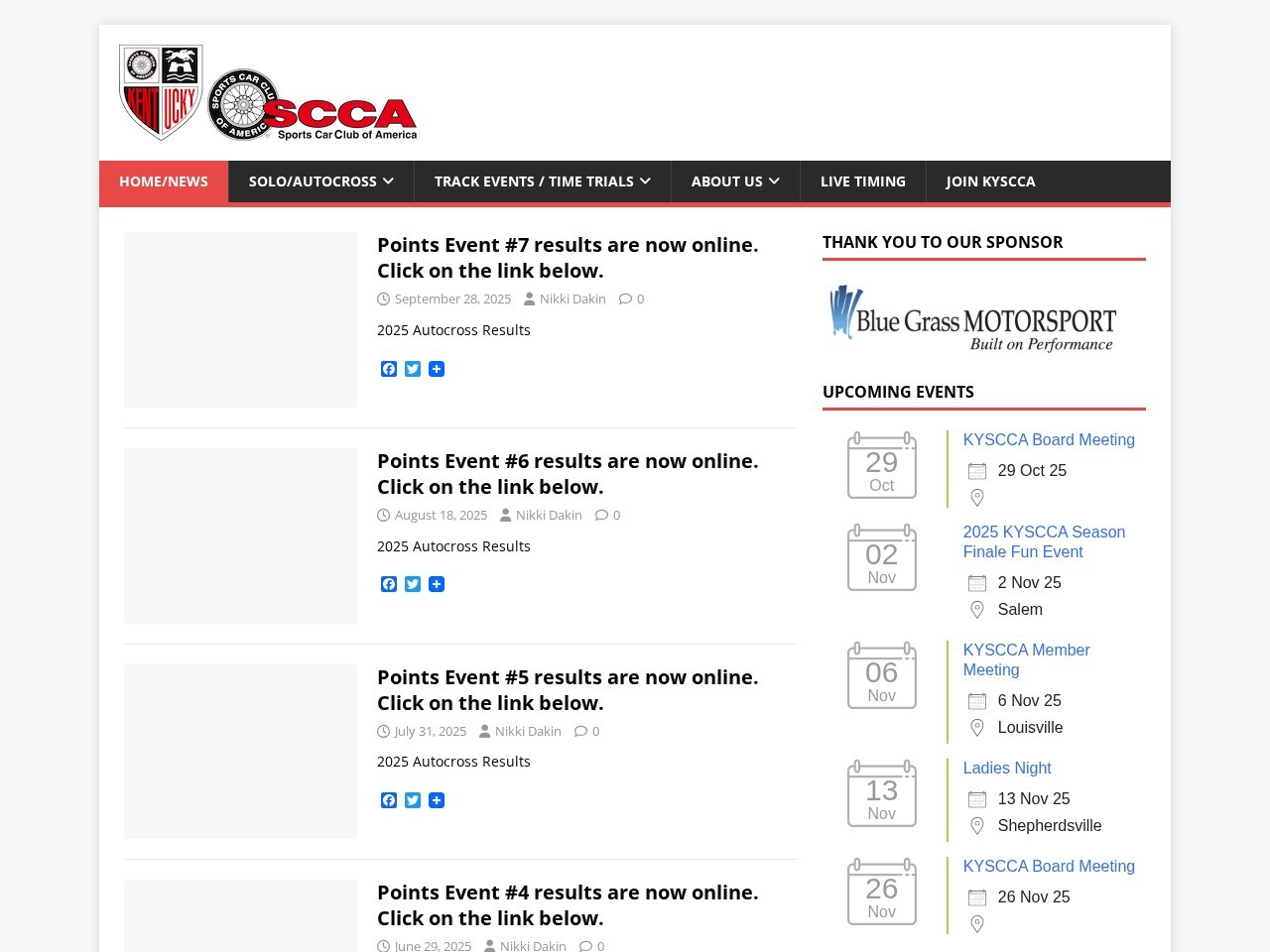The width and height of the screenshot is (1270, 952).
Task: Open Points Event #6 thumbnail image
Action: tap(240, 535)
